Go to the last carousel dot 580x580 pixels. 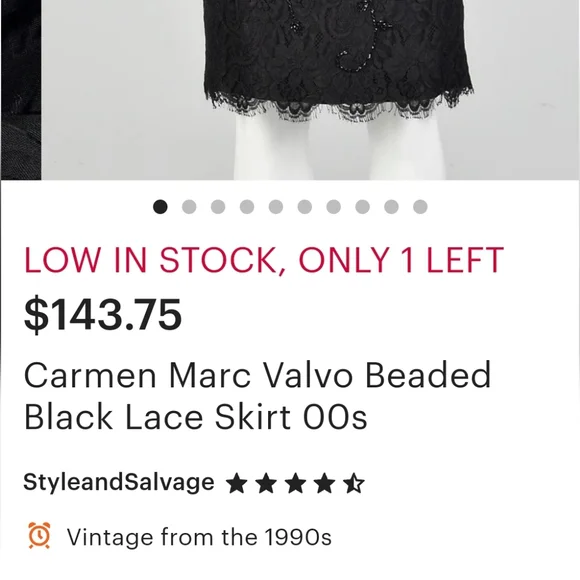(420, 206)
